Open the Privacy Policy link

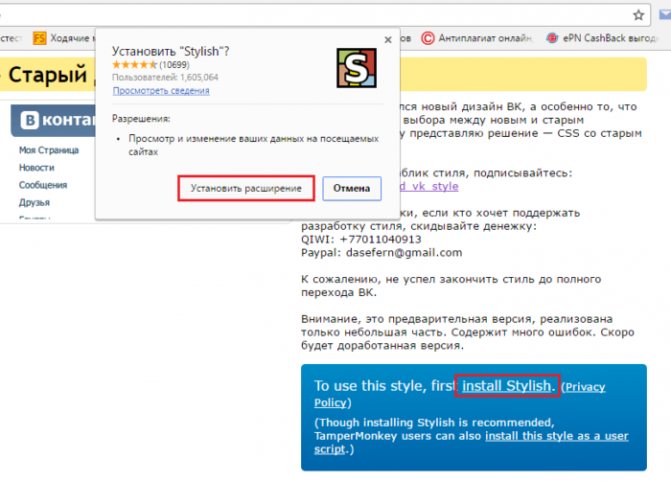[460, 395]
